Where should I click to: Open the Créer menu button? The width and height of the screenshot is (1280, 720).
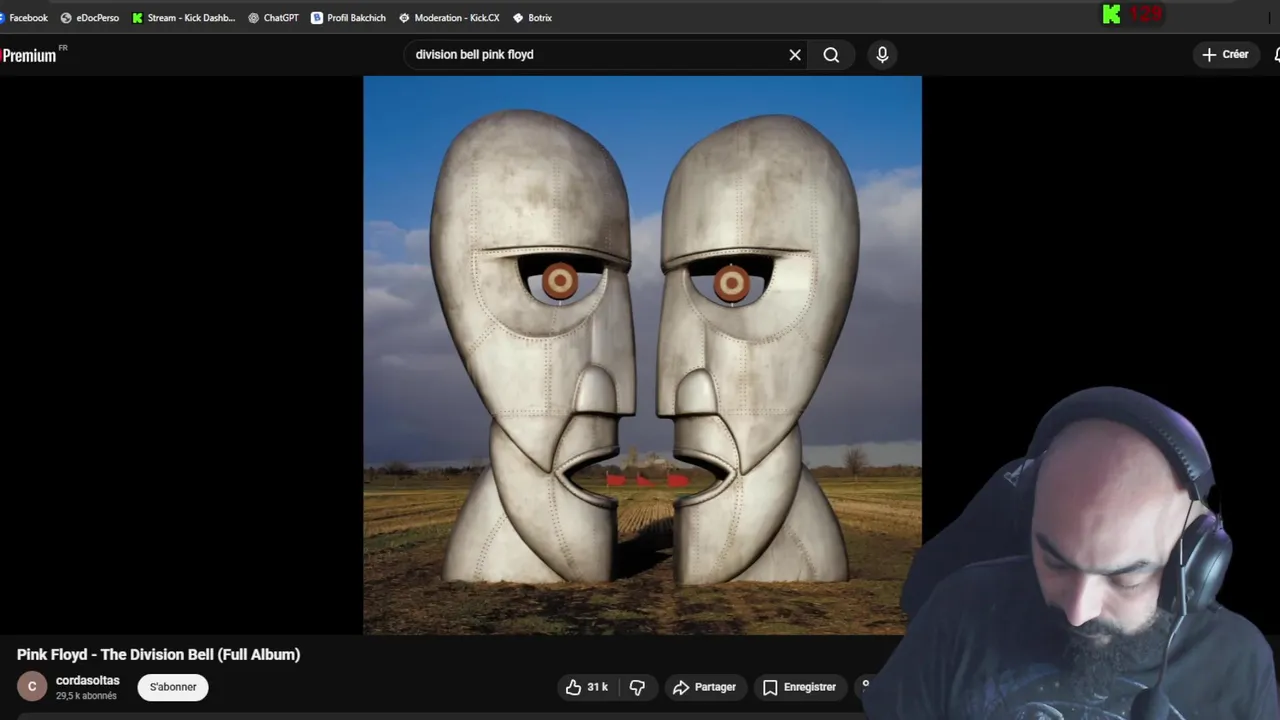1225,55
